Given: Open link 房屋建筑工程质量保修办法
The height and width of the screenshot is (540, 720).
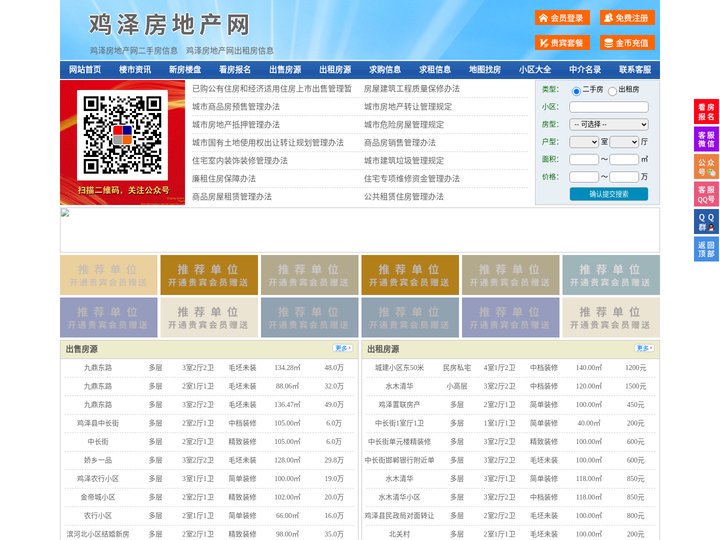Looking at the screenshot, I should tap(412, 89).
